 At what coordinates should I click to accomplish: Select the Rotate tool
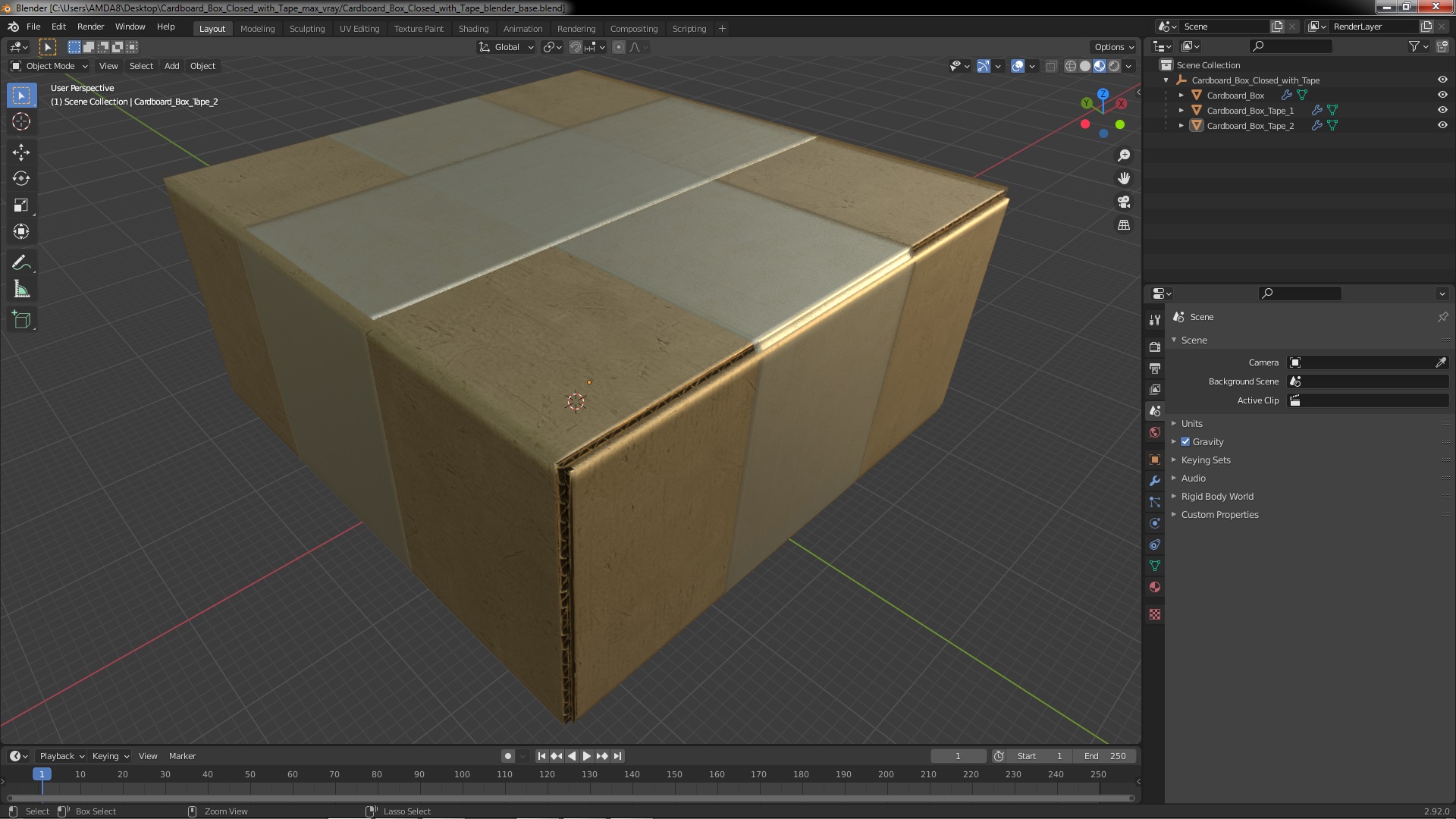pos(21,178)
